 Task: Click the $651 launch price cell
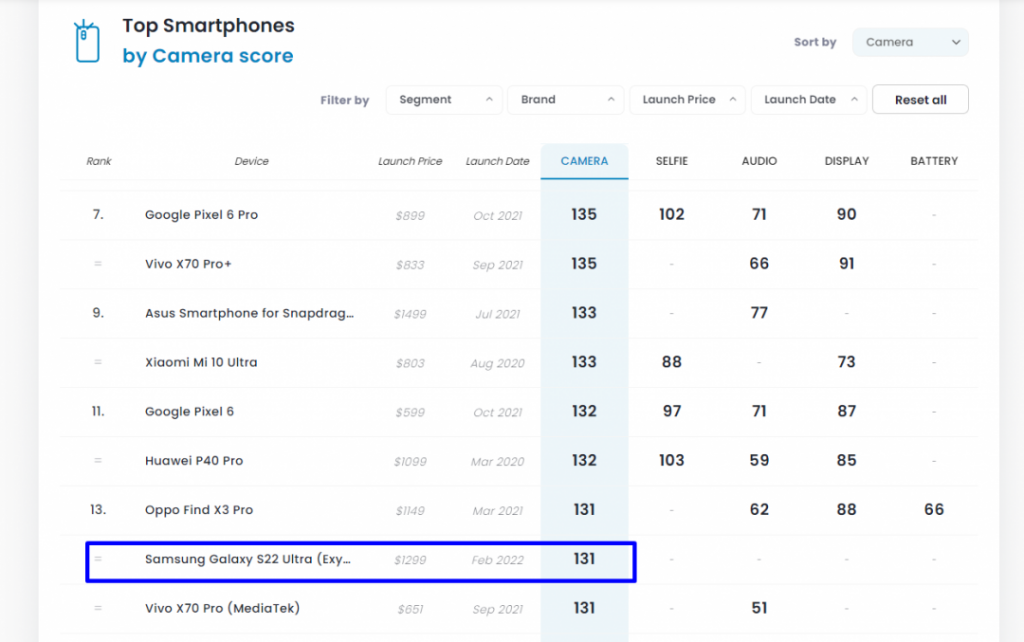tap(410, 609)
